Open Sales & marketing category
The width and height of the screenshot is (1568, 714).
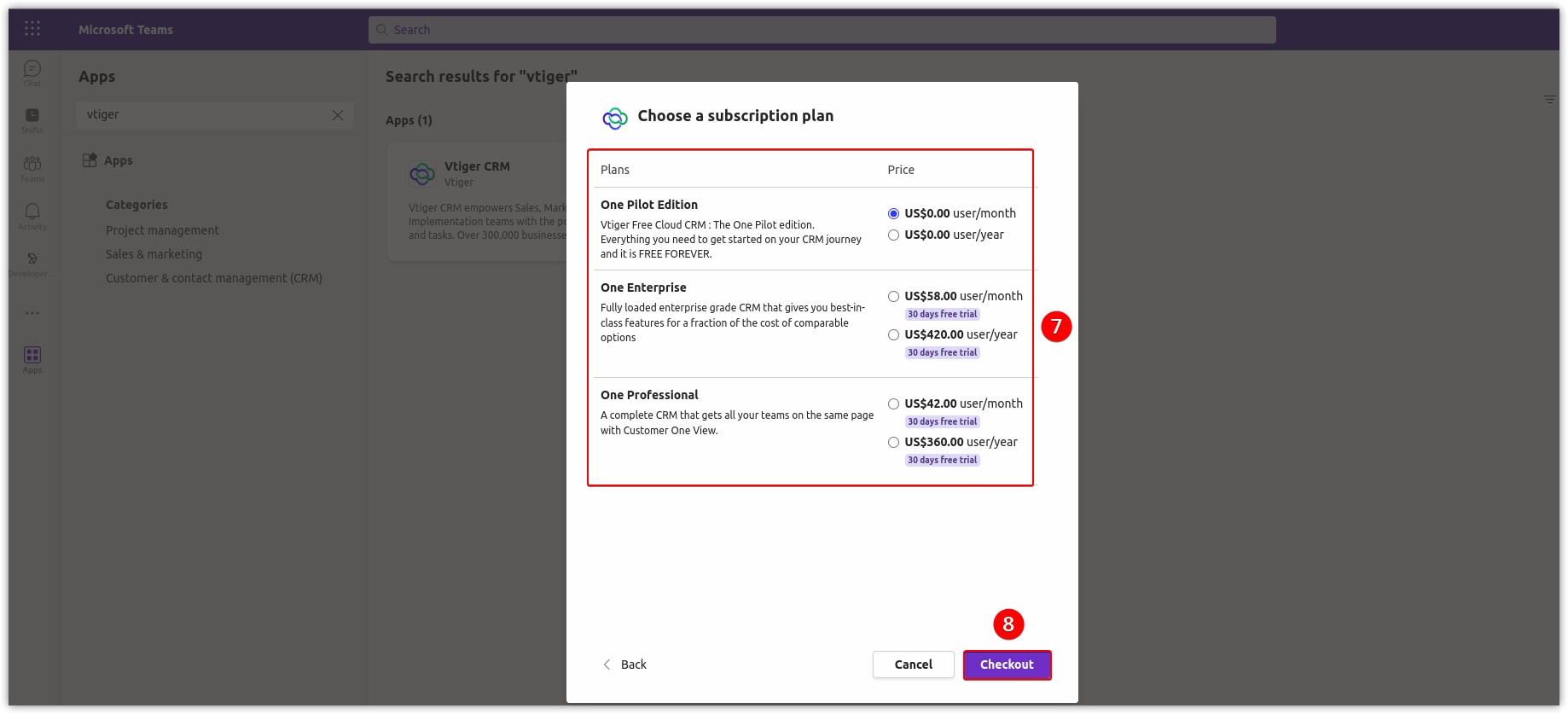[x=154, y=254]
